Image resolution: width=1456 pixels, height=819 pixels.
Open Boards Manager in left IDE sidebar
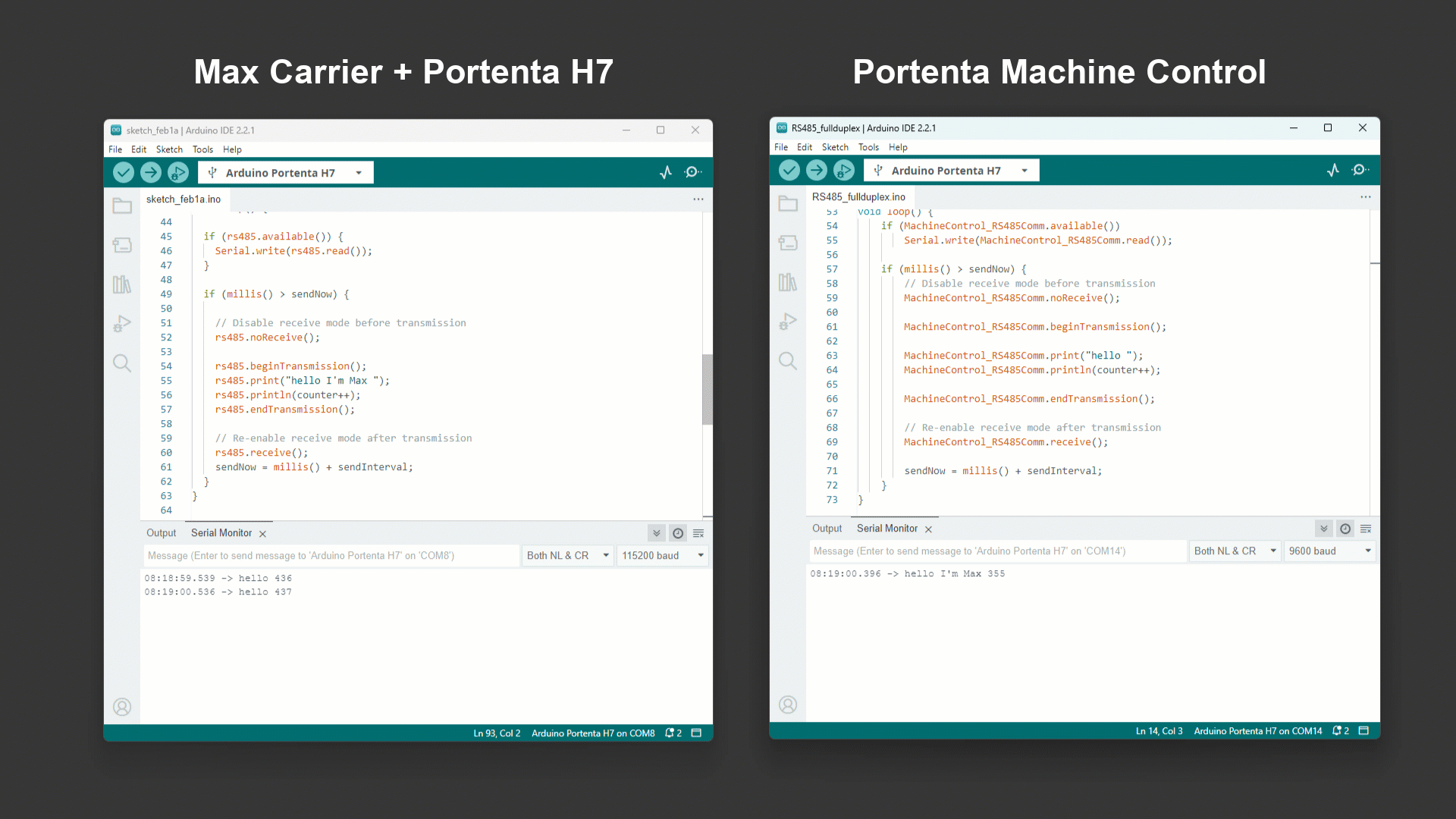pyautogui.click(x=122, y=245)
